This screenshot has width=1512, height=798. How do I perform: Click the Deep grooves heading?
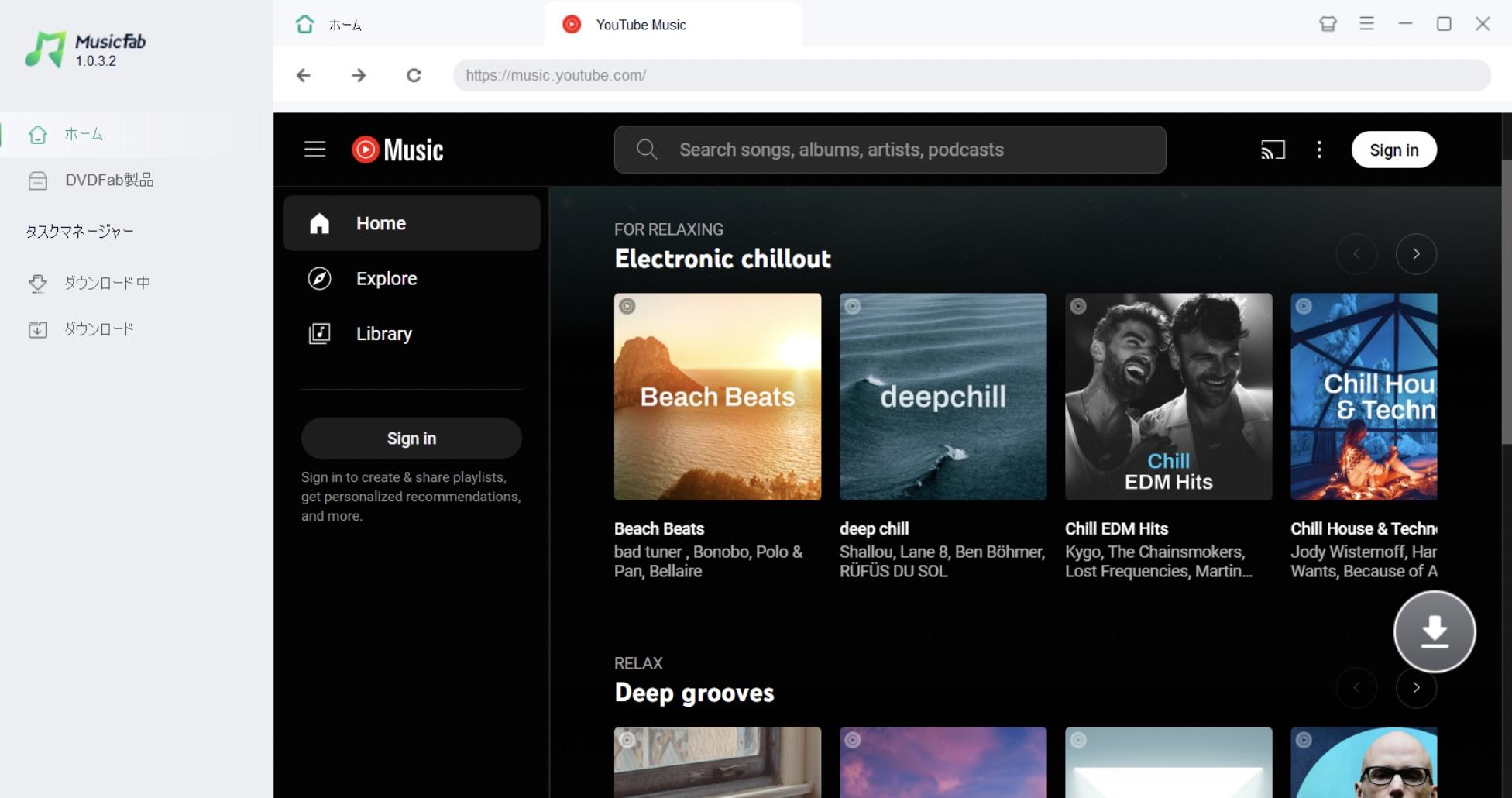[x=694, y=693]
